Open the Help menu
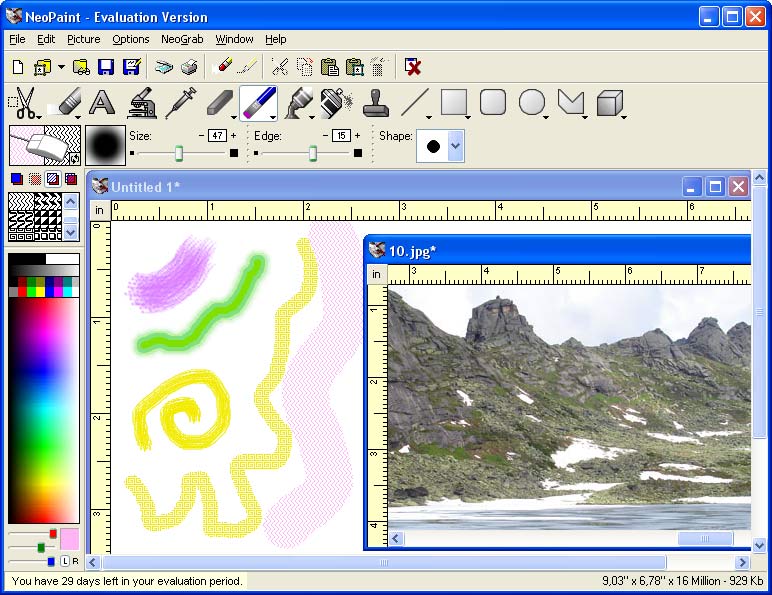772x595 pixels. (276, 39)
